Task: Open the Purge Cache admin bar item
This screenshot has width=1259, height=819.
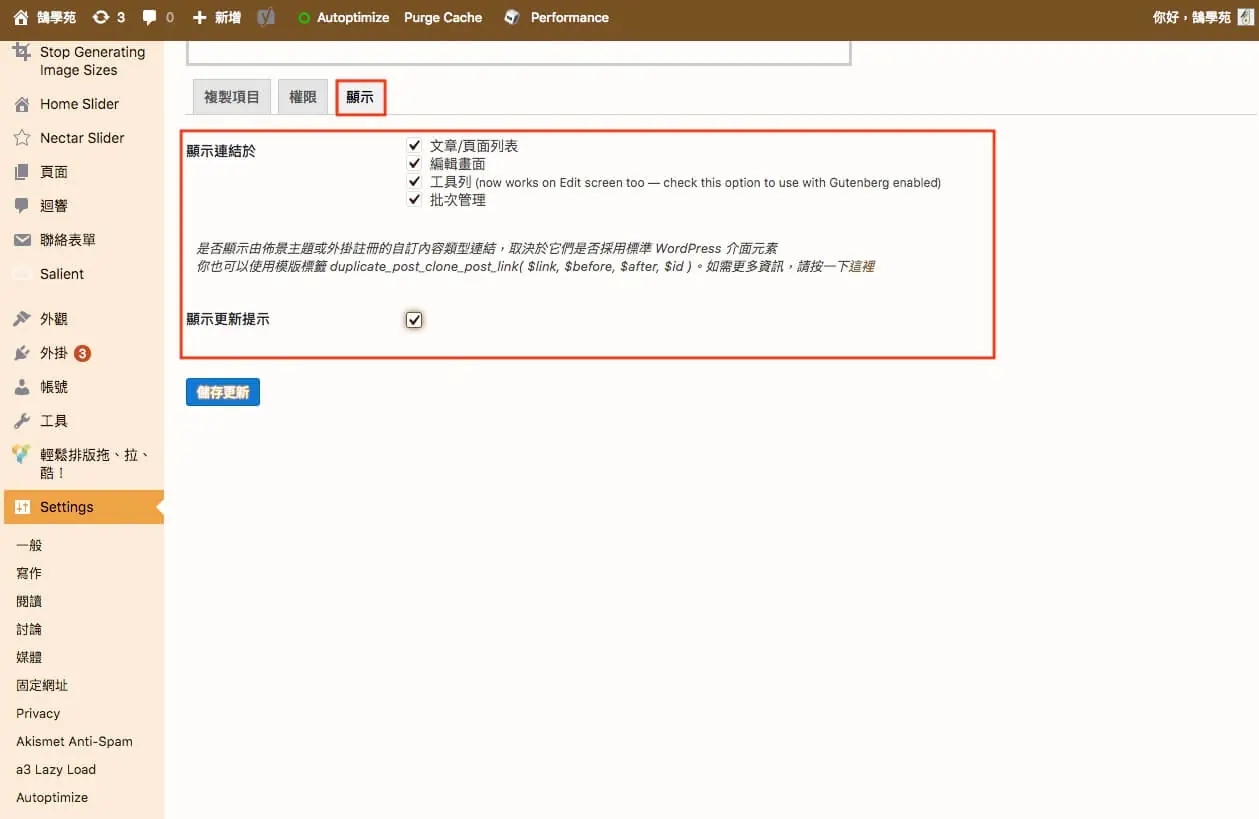Action: pos(443,17)
